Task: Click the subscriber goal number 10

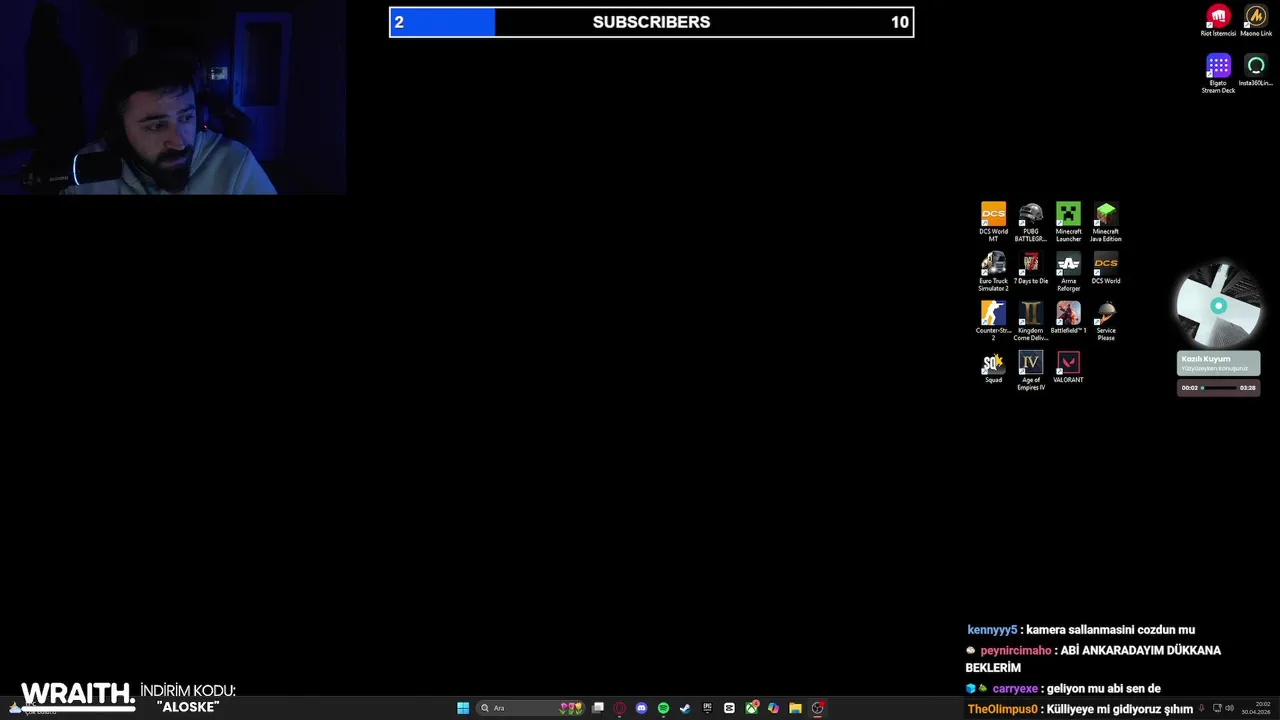Action: pos(900,22)
